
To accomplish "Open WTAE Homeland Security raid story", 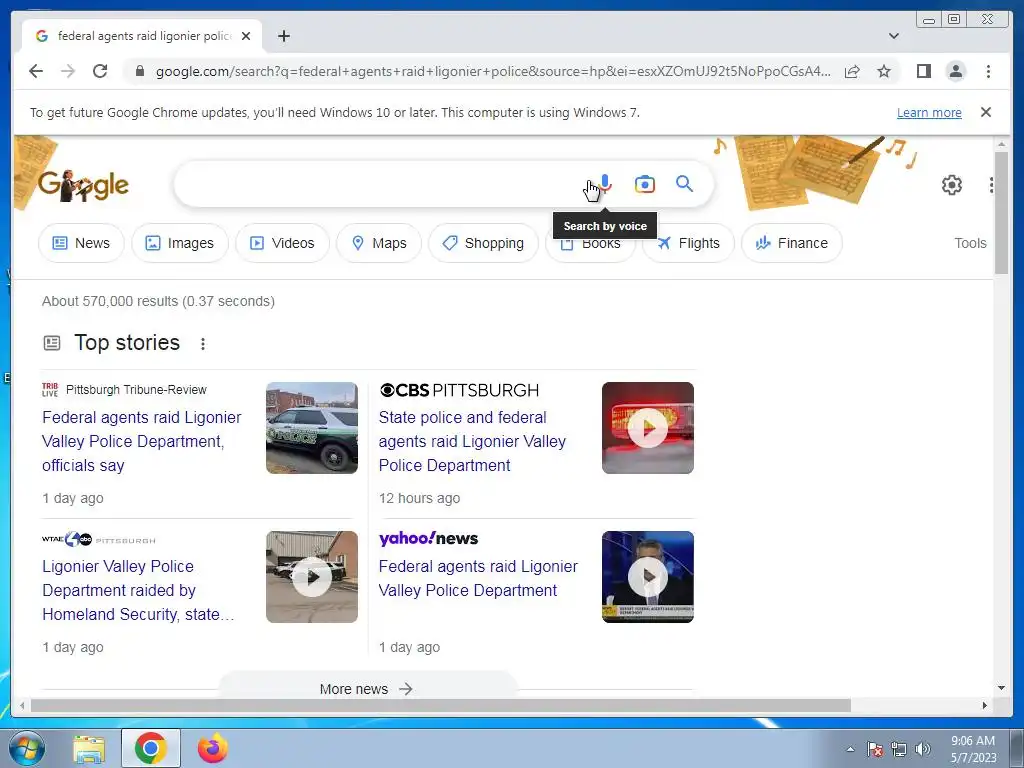I will [138, 590].
